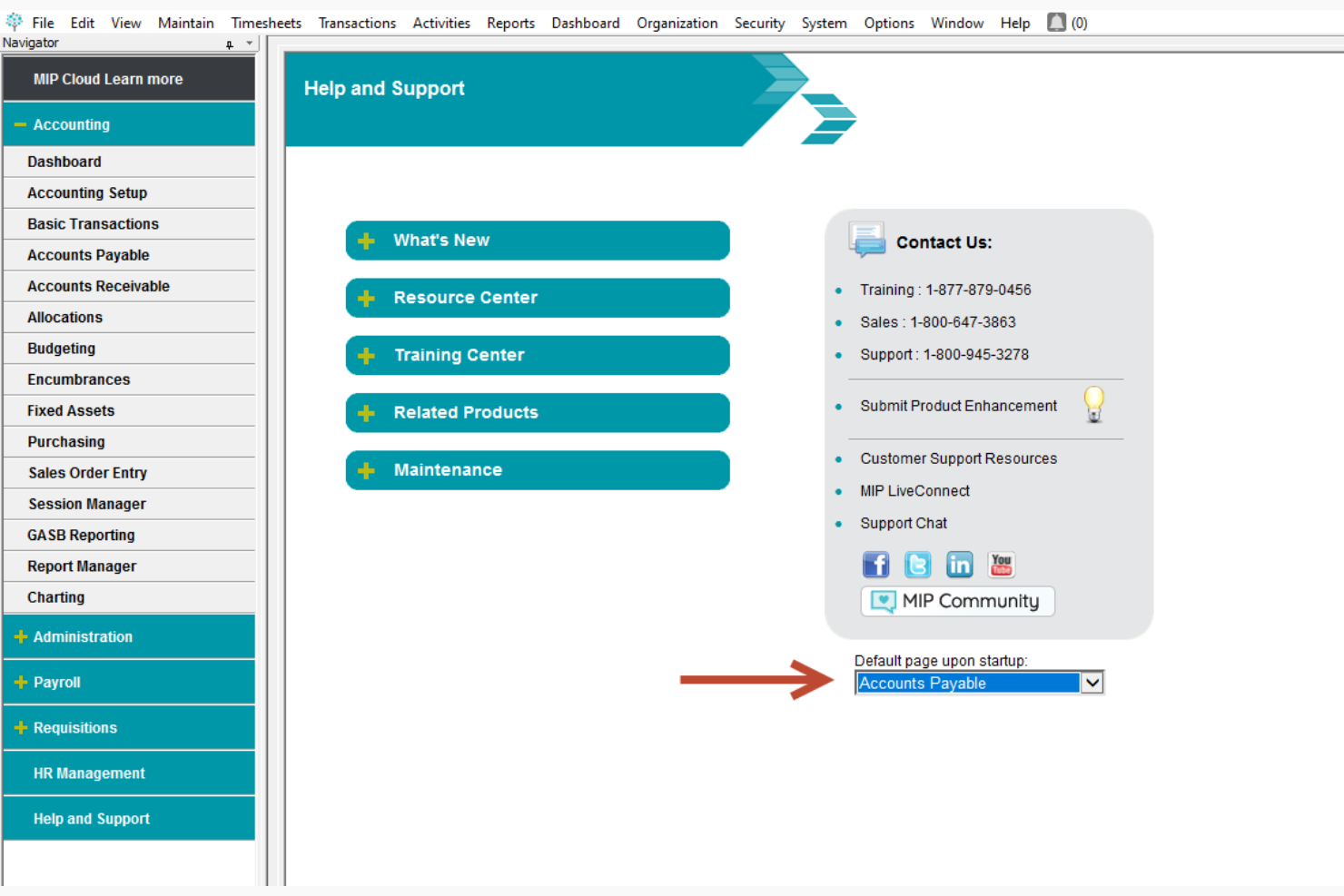This screenshot has height=896, width=1344.
Task: Select Charting in navigator
Action: pos(129,597)
